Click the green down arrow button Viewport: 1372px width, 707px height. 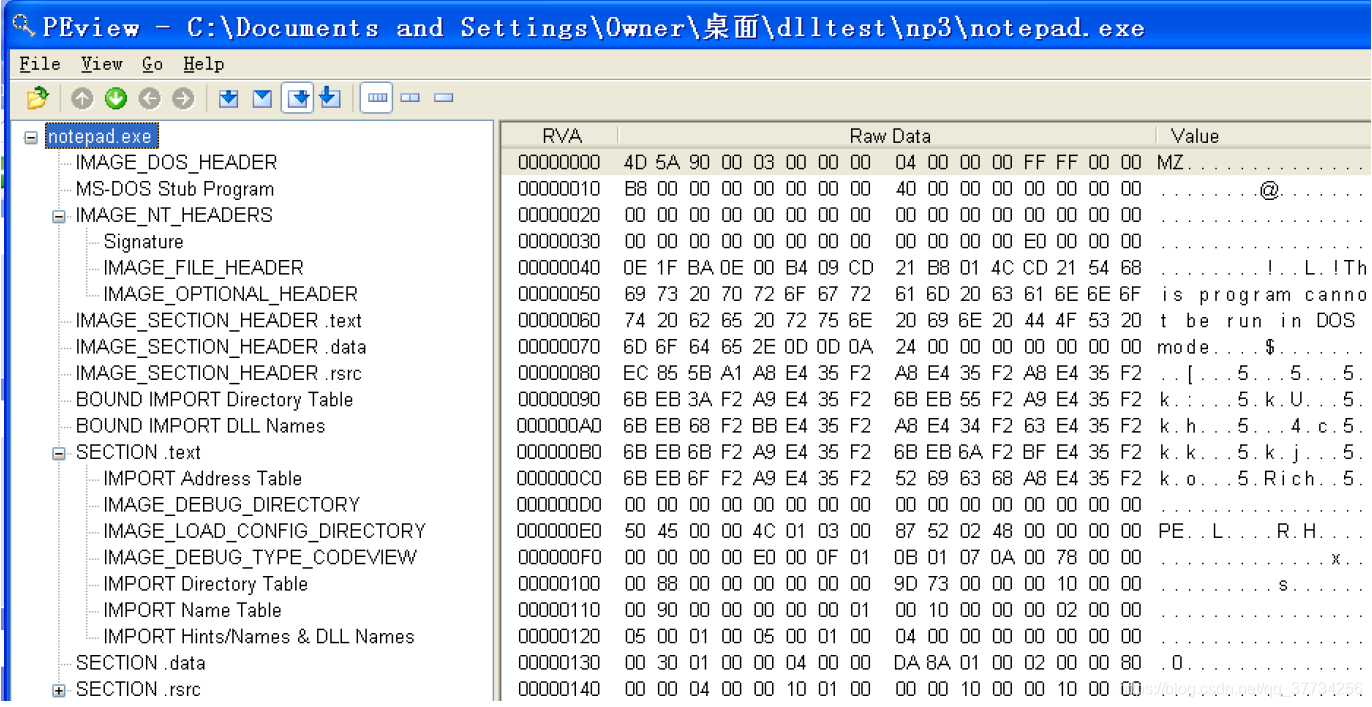[116, 98]
